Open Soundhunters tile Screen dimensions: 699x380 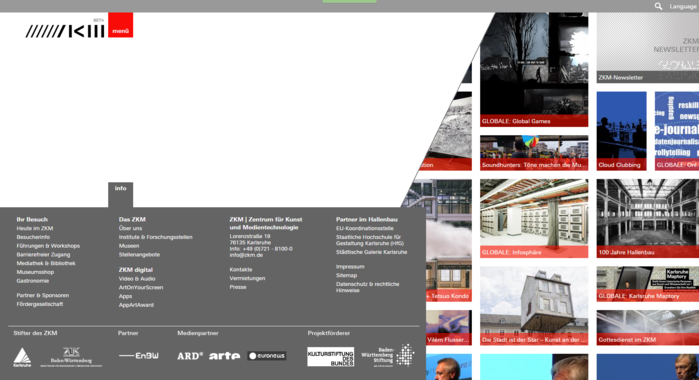point(534,153)
